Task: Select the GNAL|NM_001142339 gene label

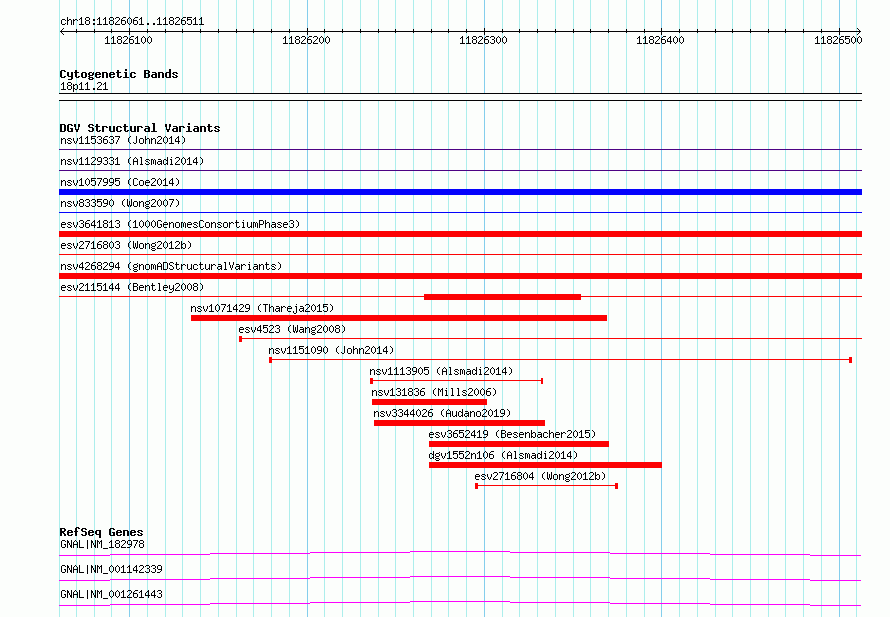Action: 111,569
